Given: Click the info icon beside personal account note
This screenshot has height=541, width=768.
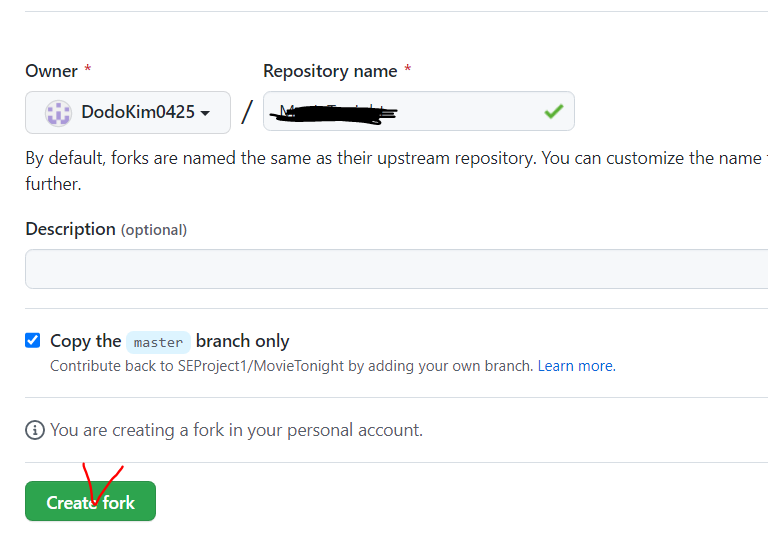Looking at the screenshot, I should coord(35,430).
